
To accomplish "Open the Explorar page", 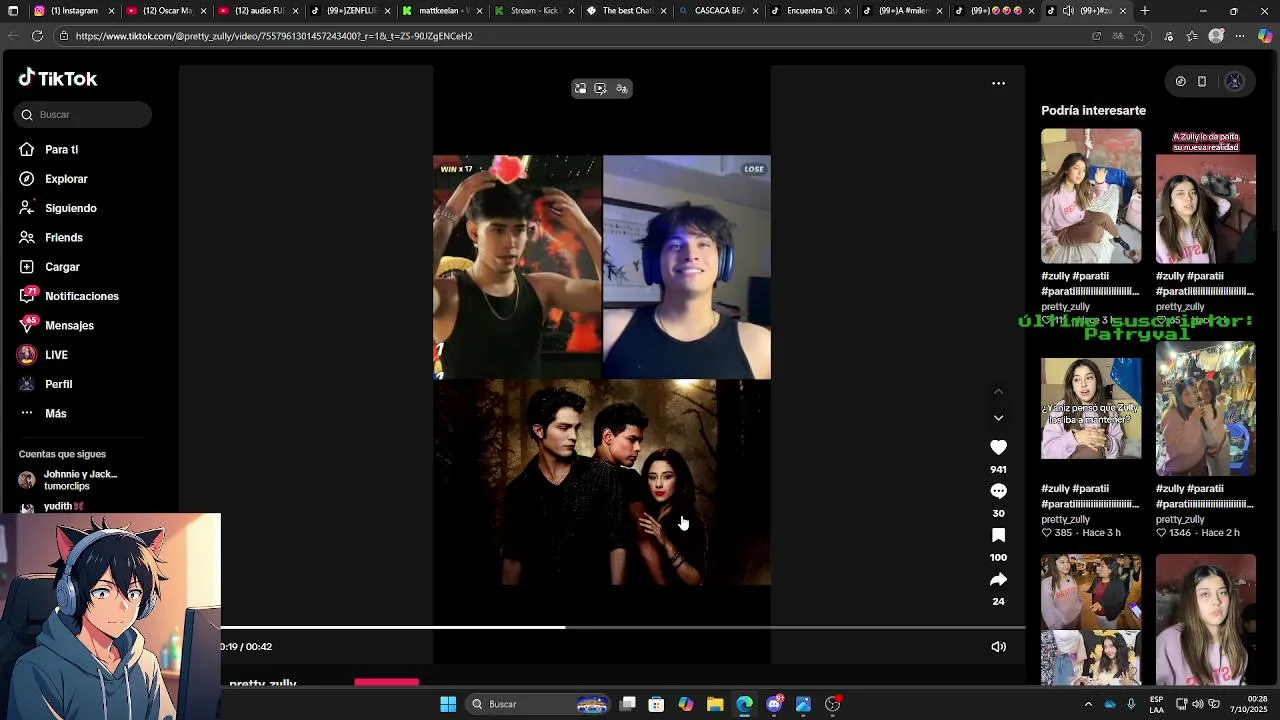I will (66, 179).
